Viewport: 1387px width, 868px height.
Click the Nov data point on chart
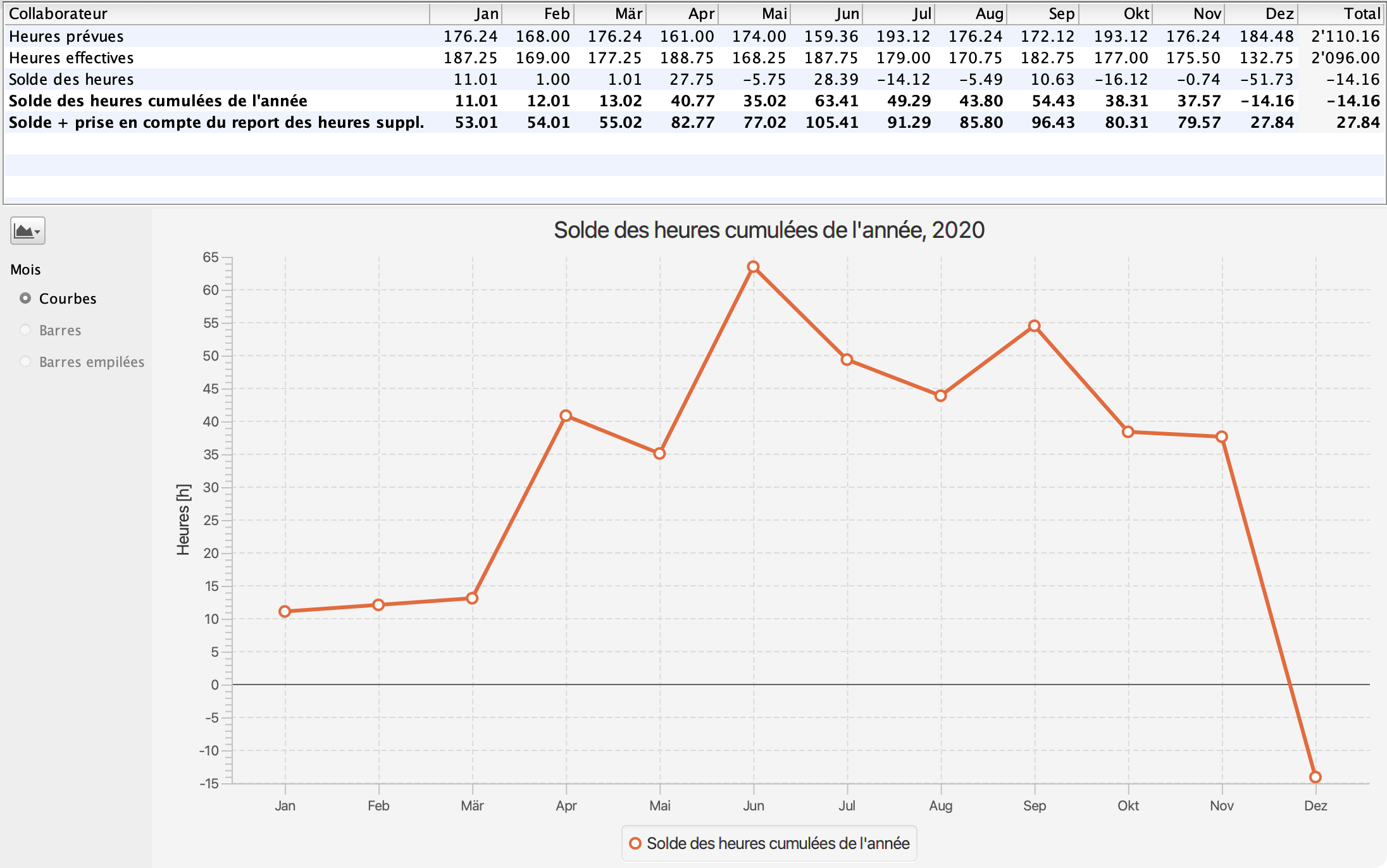1222,437
